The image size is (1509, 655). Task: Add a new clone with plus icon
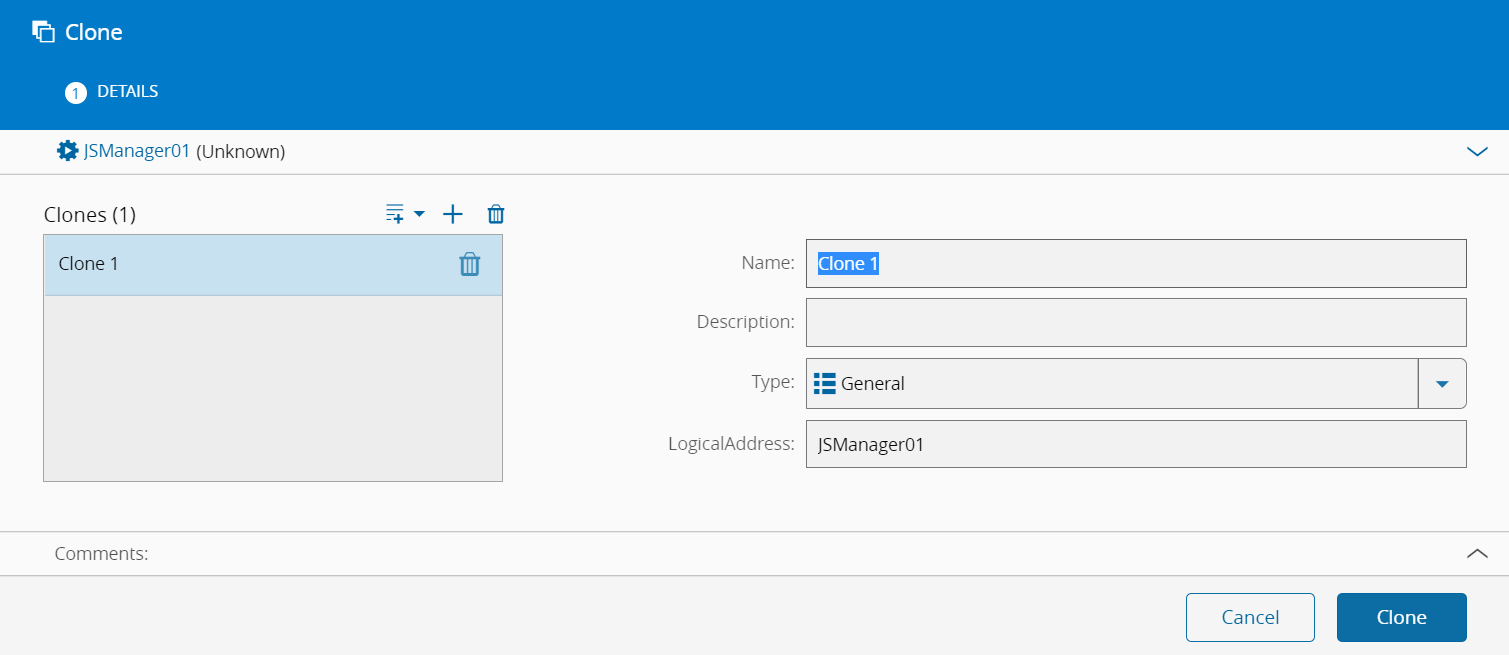(453, 214)
